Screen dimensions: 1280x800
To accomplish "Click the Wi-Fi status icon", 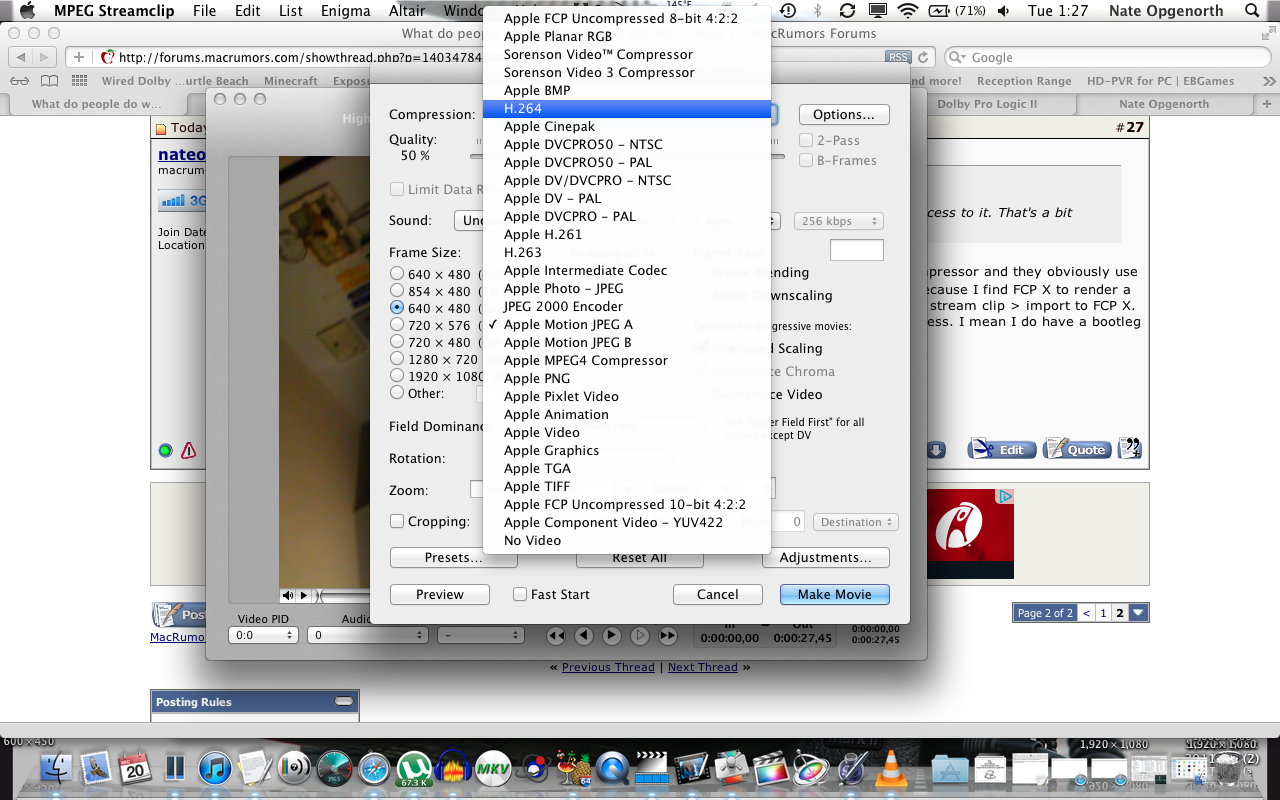I will point(908,11).
